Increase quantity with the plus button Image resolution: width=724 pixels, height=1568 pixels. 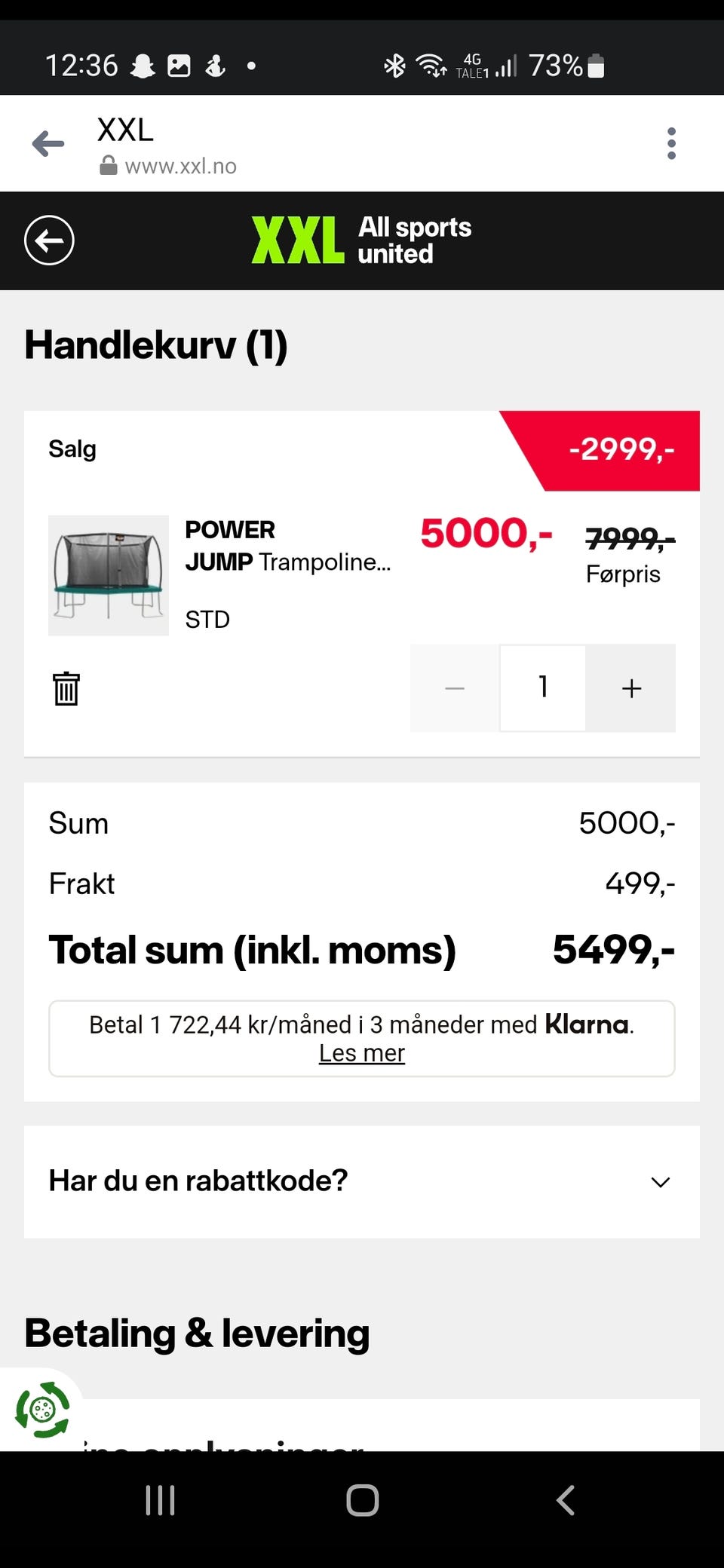tap(631, 688)
